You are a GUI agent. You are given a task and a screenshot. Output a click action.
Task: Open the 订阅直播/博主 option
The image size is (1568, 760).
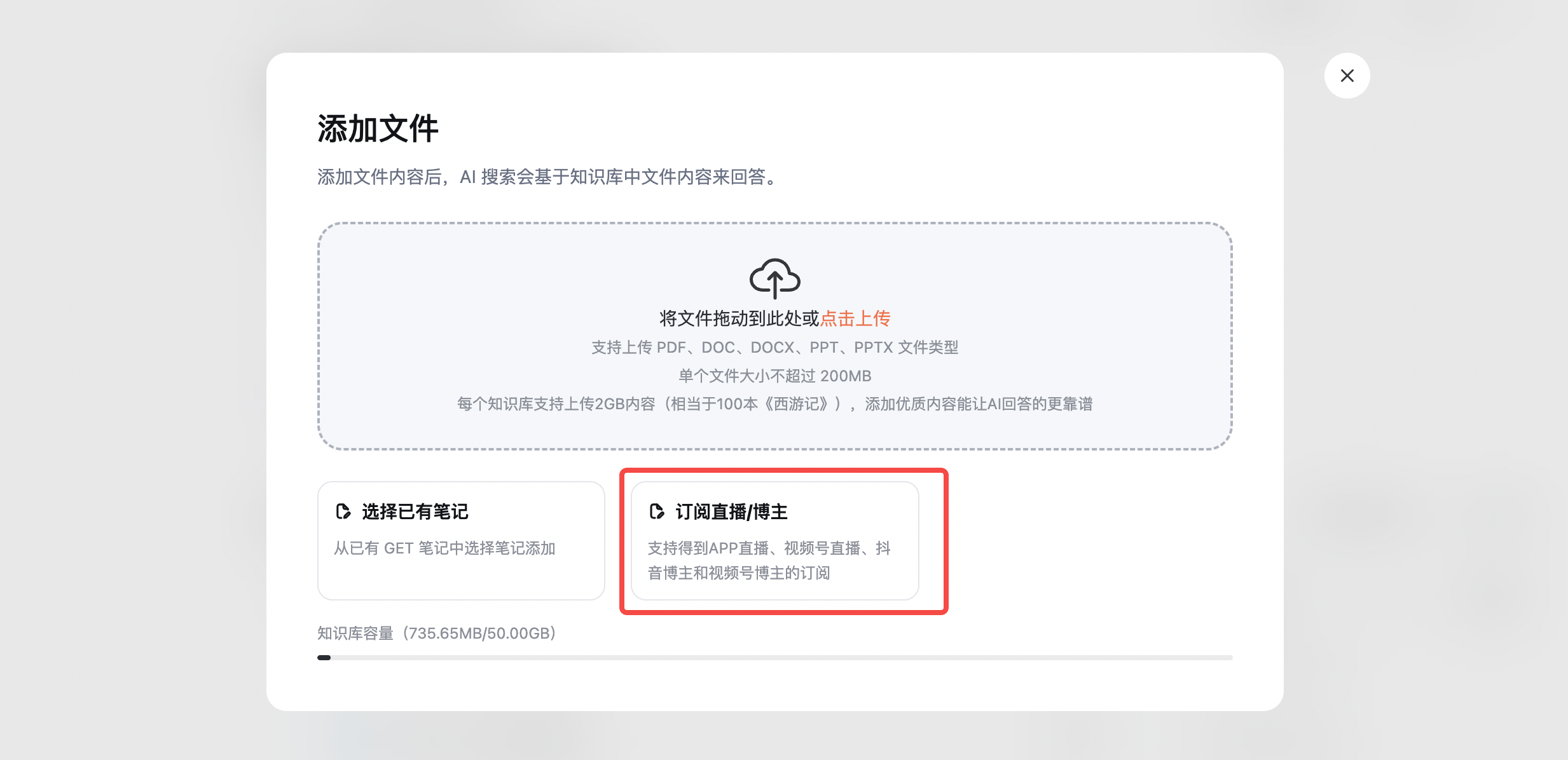[731, 512]
